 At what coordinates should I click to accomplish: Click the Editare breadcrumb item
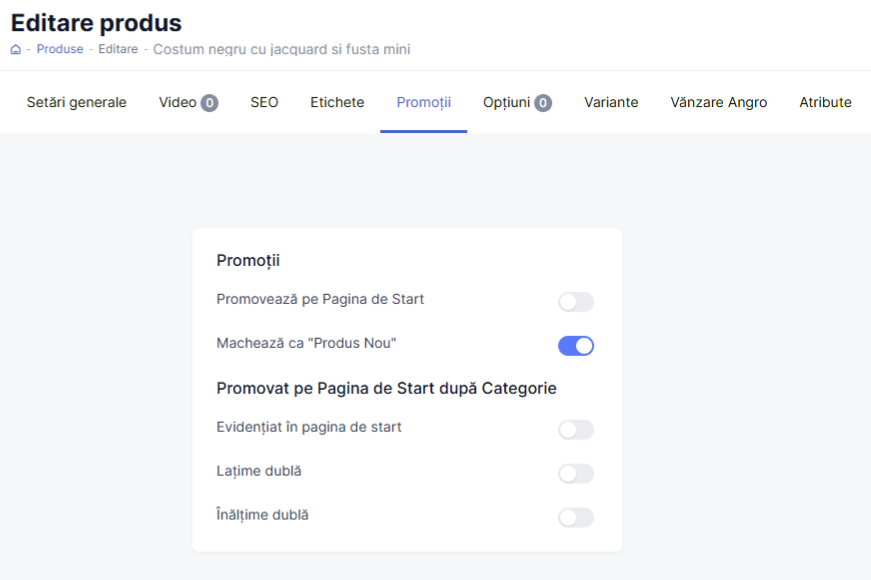[x=118, y=49]
